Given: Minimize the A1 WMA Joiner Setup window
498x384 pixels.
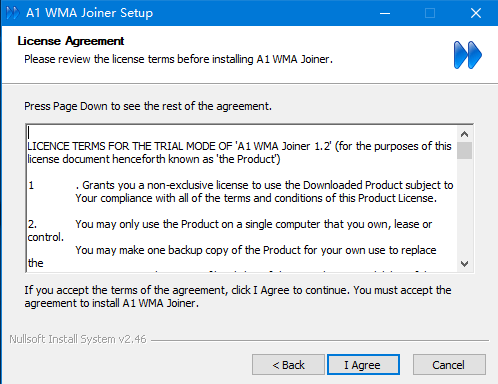Looking at the screenshot, I should [x=385, y=13].
